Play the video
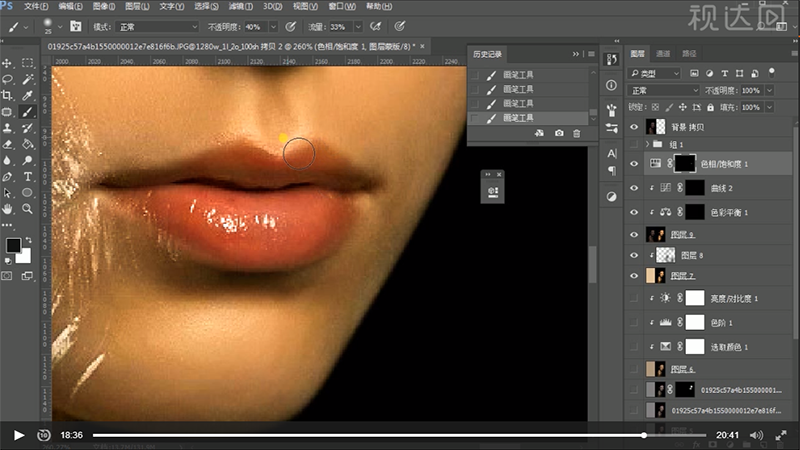The height and width of the screenshot is (450, 800). click(x=19, y=435)
